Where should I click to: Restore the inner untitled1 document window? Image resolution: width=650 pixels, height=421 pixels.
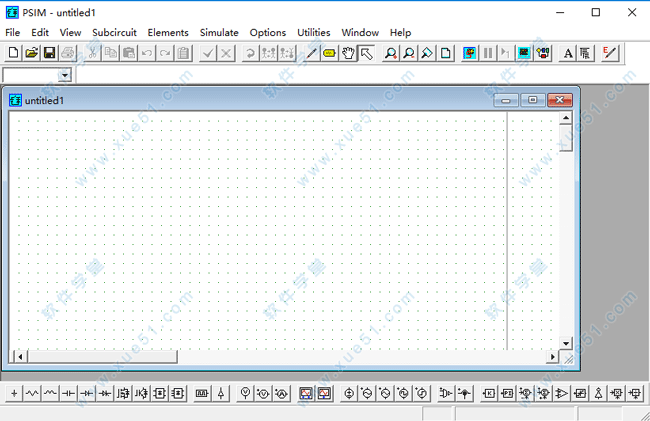tap(533, 100)
